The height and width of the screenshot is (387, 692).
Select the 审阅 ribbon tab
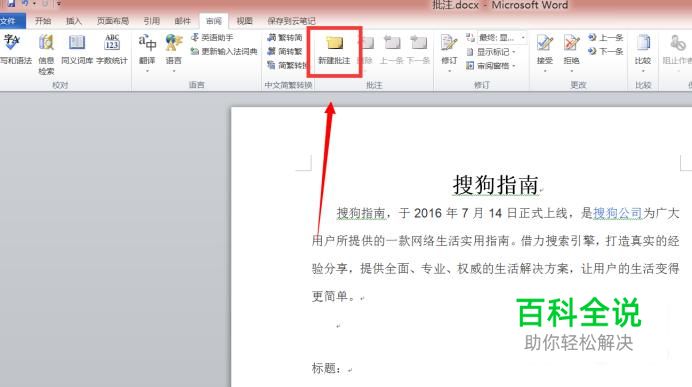pyautogui.click(x=214, y=21)
